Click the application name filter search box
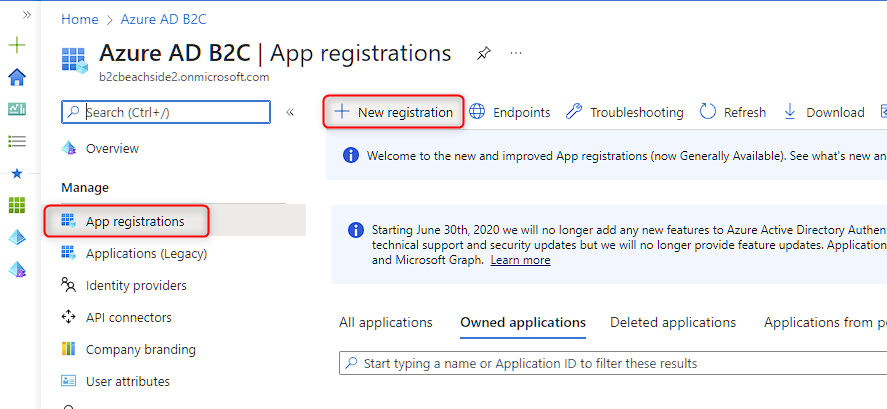 [613, 363]
